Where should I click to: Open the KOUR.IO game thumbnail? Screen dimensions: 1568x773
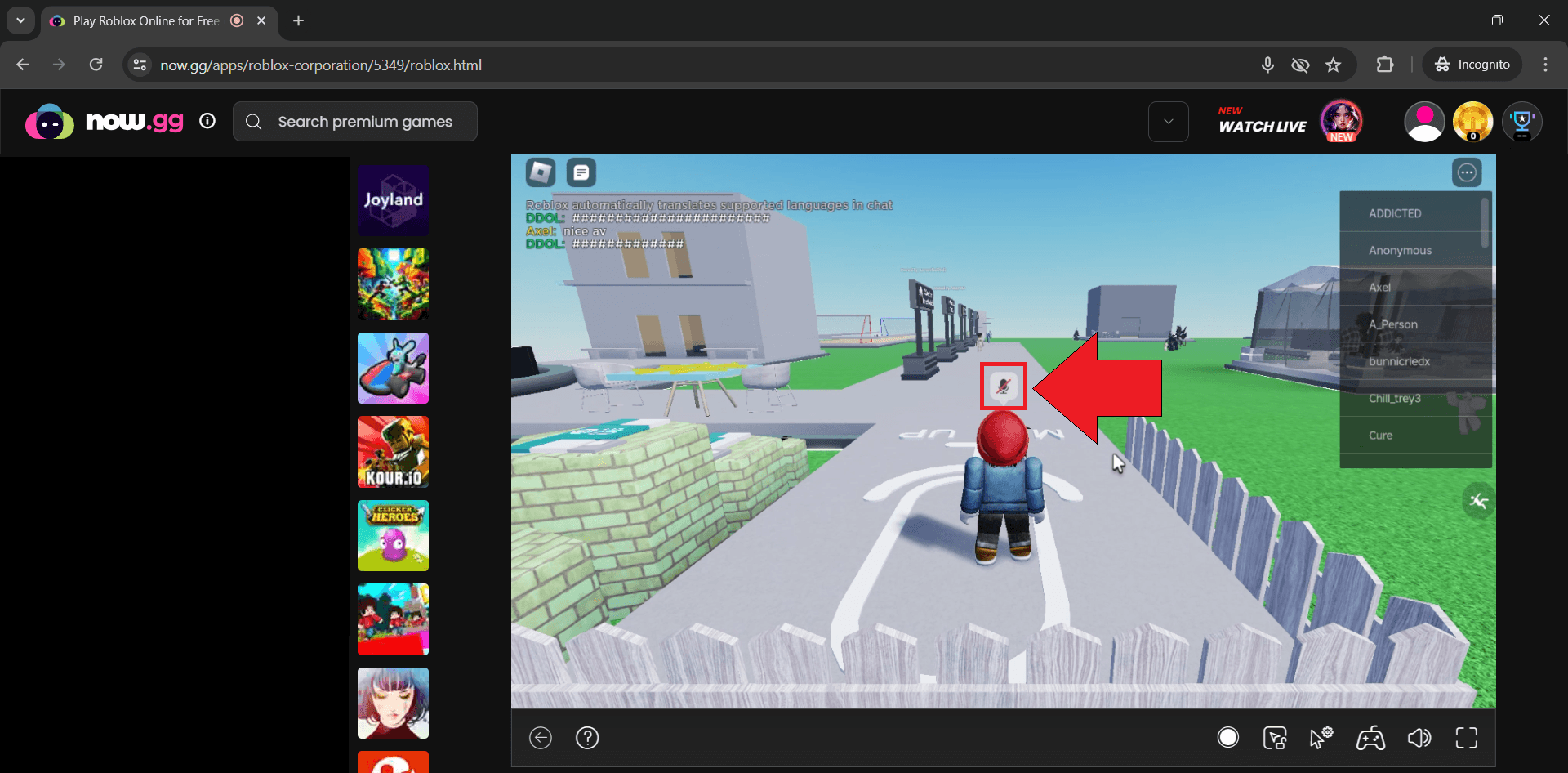[x=393, y=452]
